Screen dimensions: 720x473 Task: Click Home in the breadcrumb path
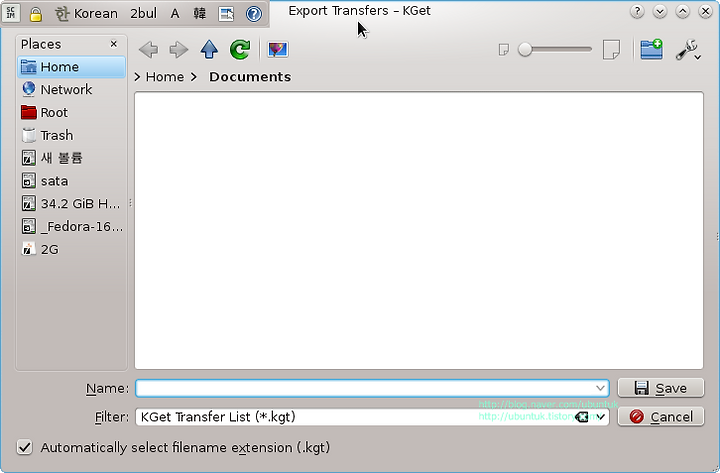pyautogui.click(x=164, y=77)
